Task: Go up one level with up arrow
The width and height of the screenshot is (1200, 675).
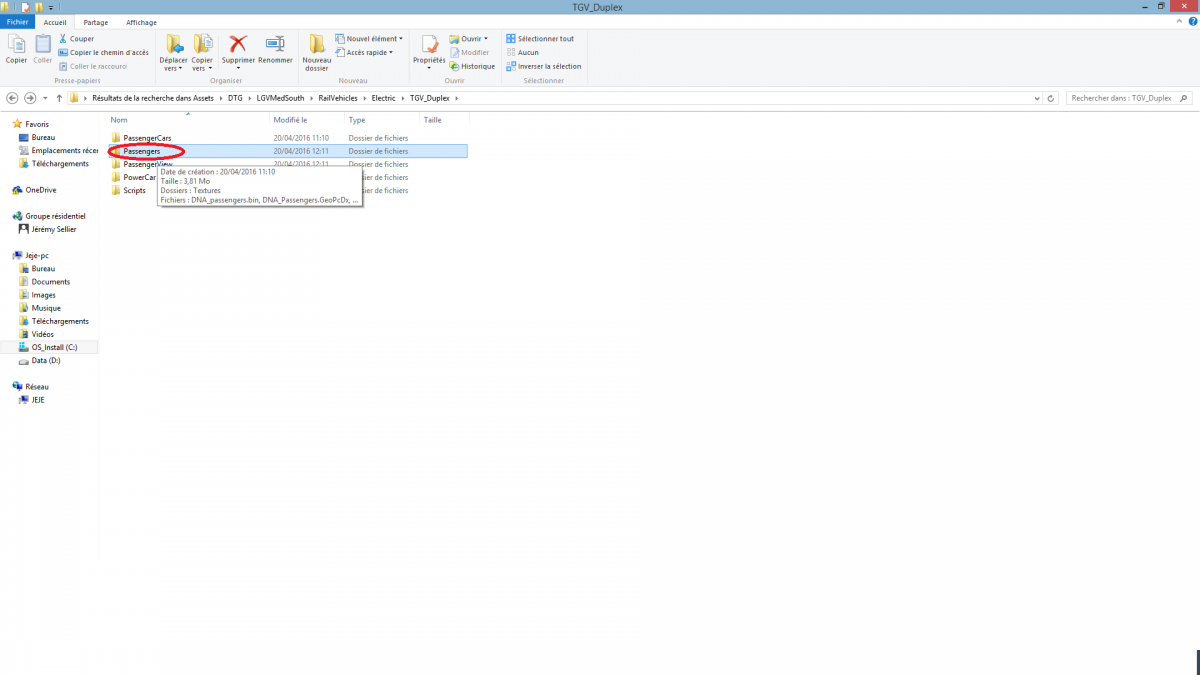Action: (58, 98)
